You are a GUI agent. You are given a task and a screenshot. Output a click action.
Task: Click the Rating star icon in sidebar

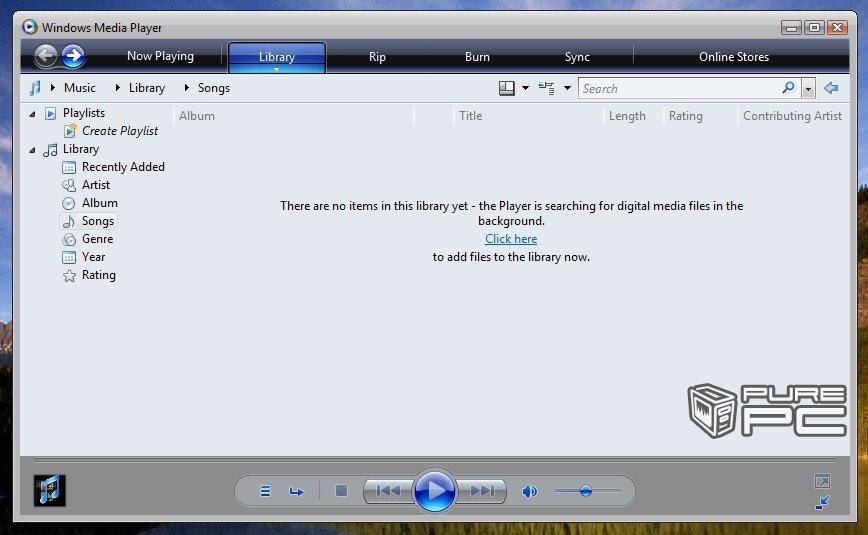(69, 276)
